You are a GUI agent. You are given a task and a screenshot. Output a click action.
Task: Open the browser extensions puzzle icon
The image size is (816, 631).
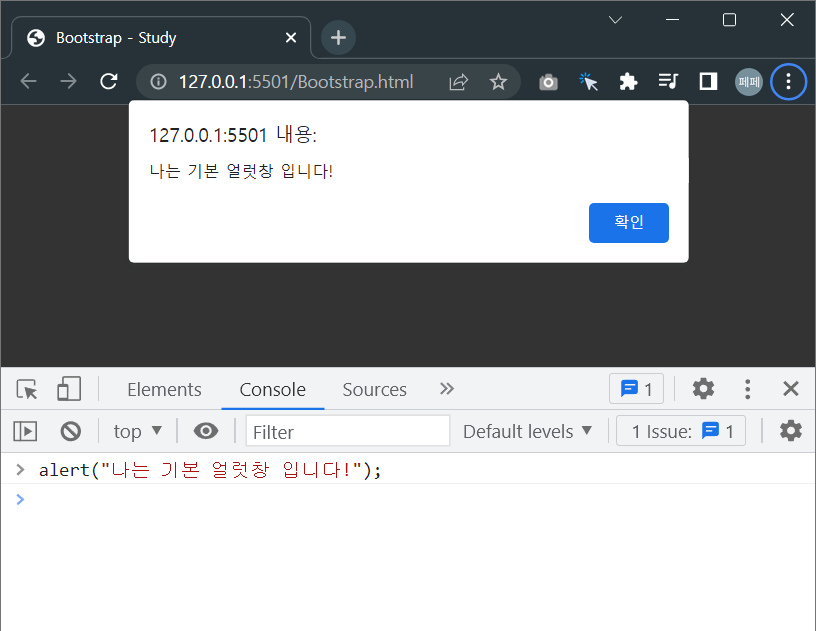(628, 82)
